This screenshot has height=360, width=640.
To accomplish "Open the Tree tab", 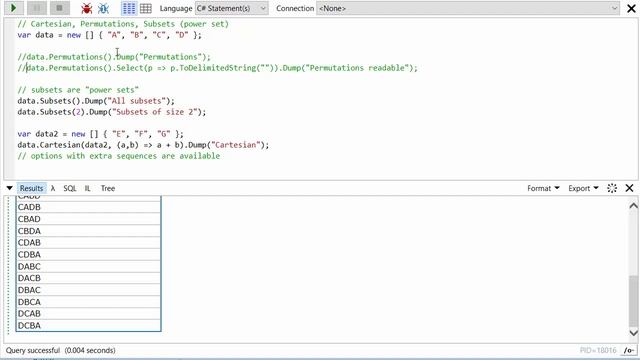I will click(108, 188).
